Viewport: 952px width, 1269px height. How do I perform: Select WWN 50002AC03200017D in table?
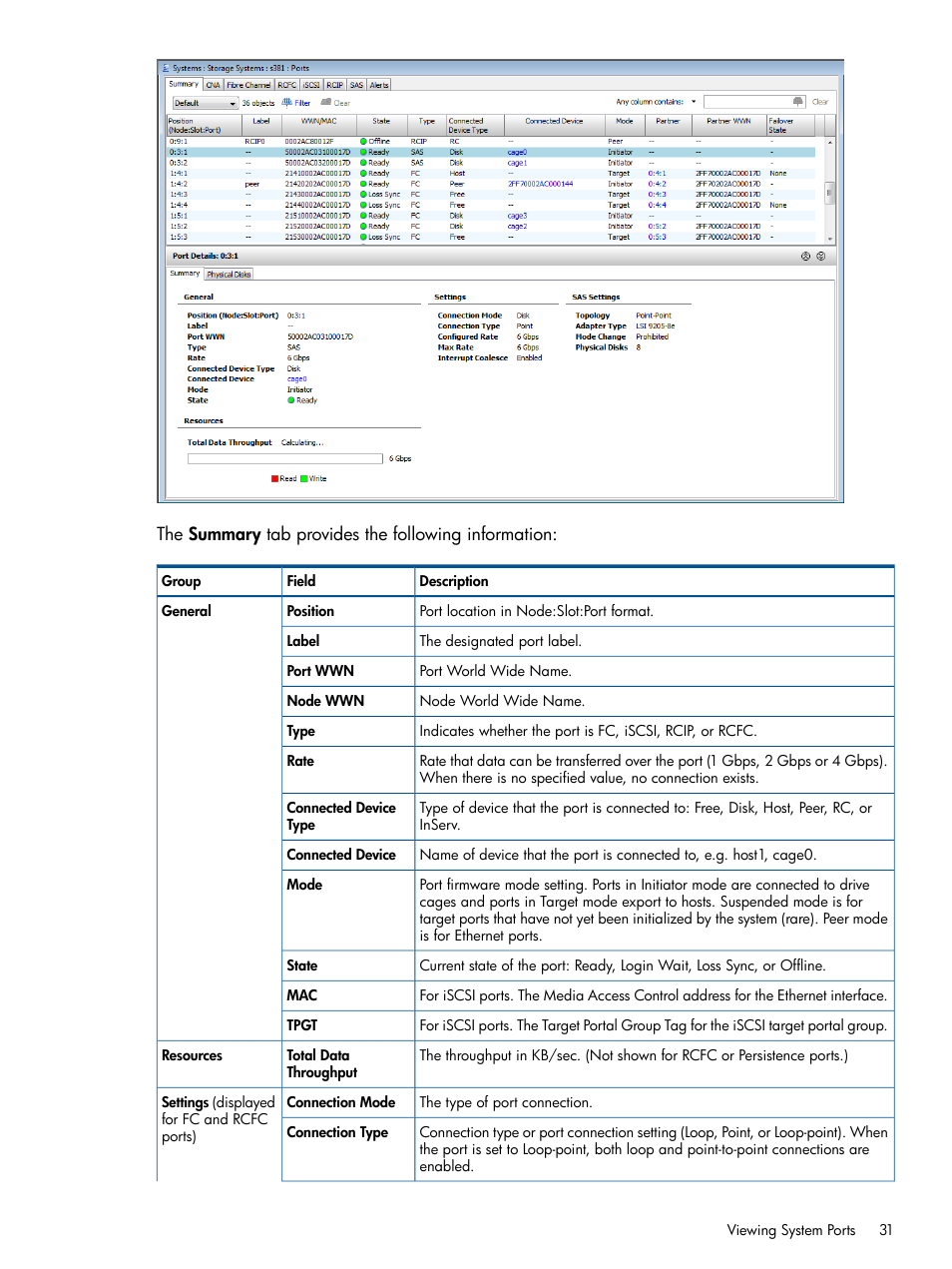click(317, 163)
